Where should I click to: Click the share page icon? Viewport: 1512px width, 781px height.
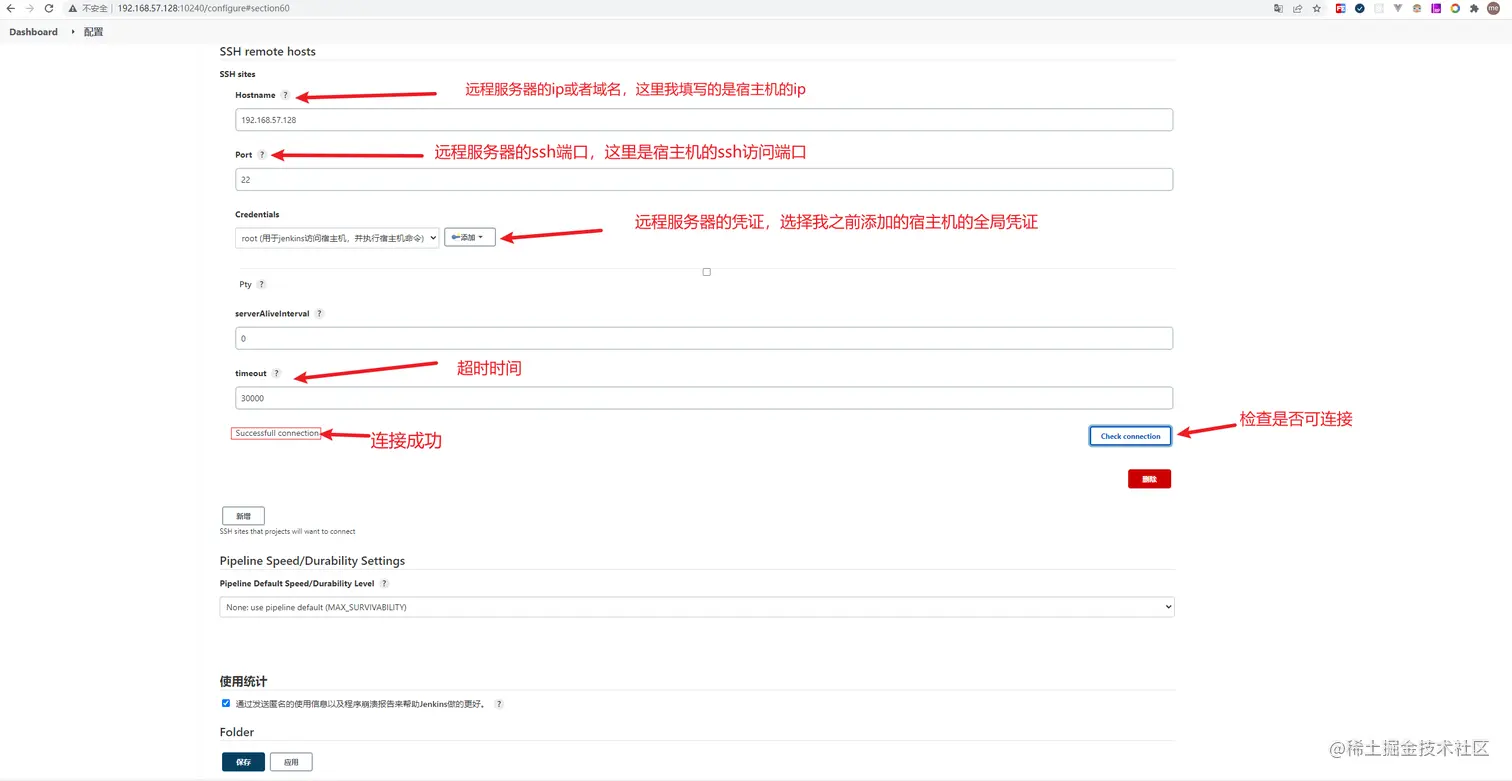(x=1298, y=8)
